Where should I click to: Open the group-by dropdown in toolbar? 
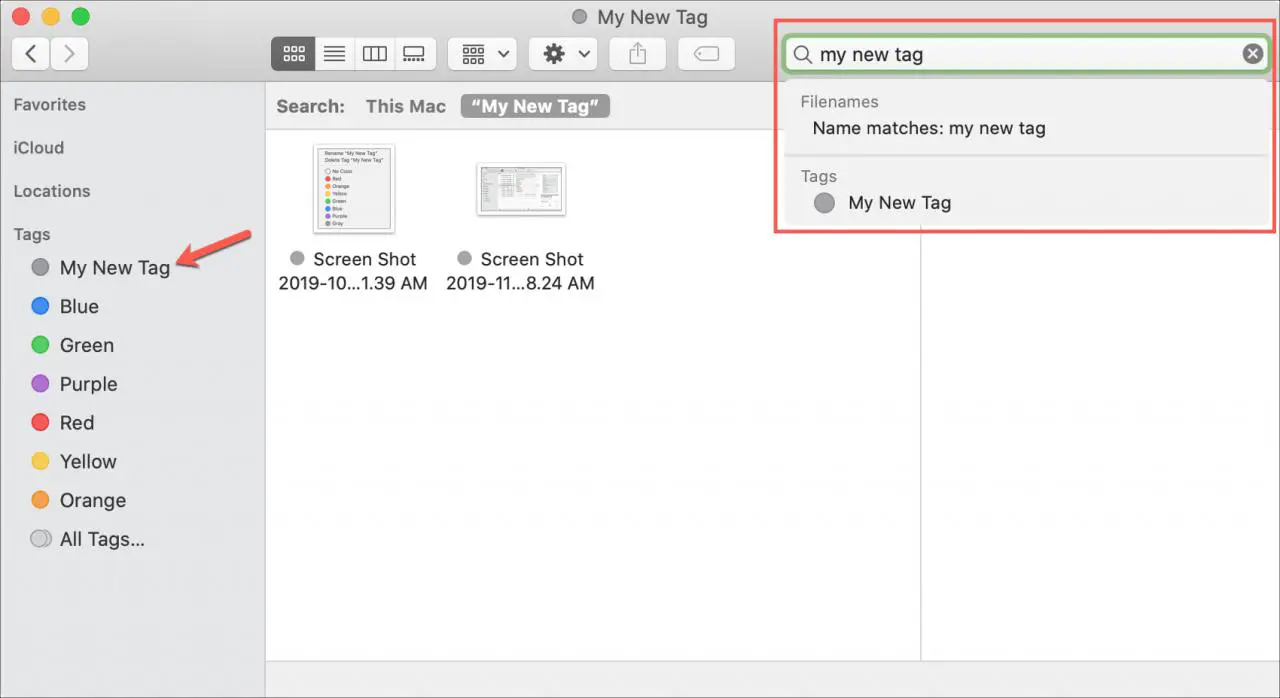[482, 54]
